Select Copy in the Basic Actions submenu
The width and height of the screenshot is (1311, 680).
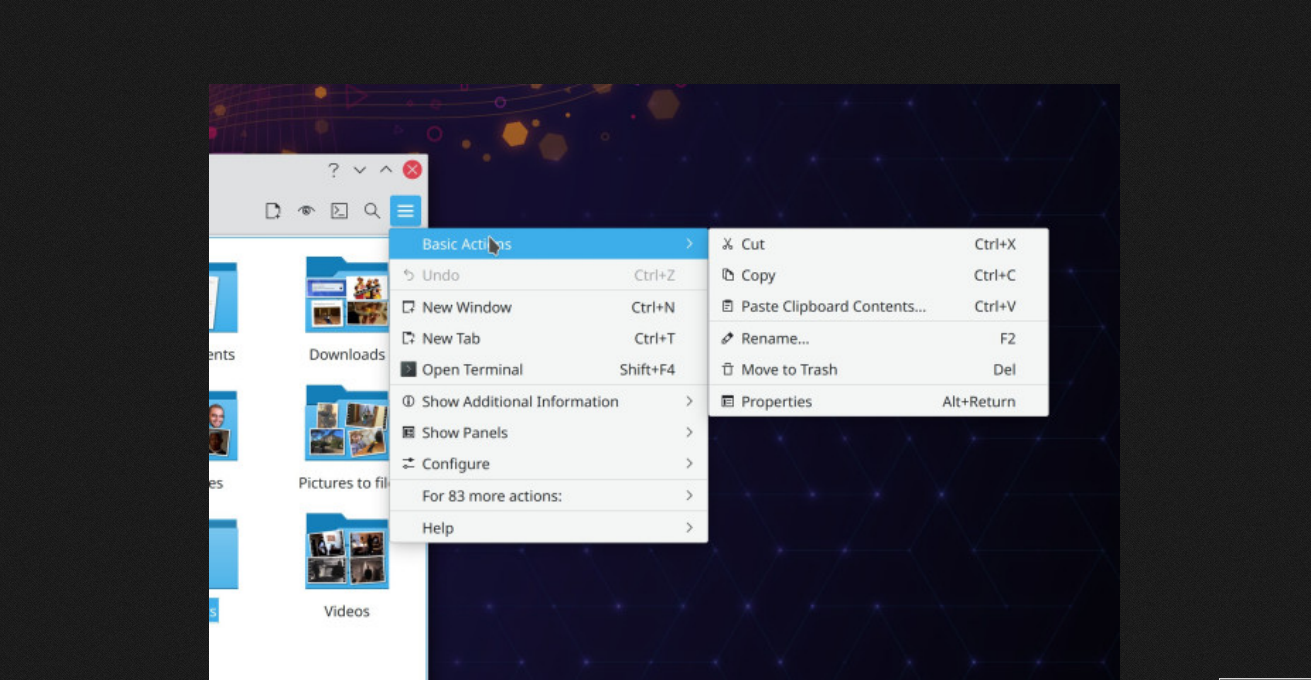coord(879,275)
